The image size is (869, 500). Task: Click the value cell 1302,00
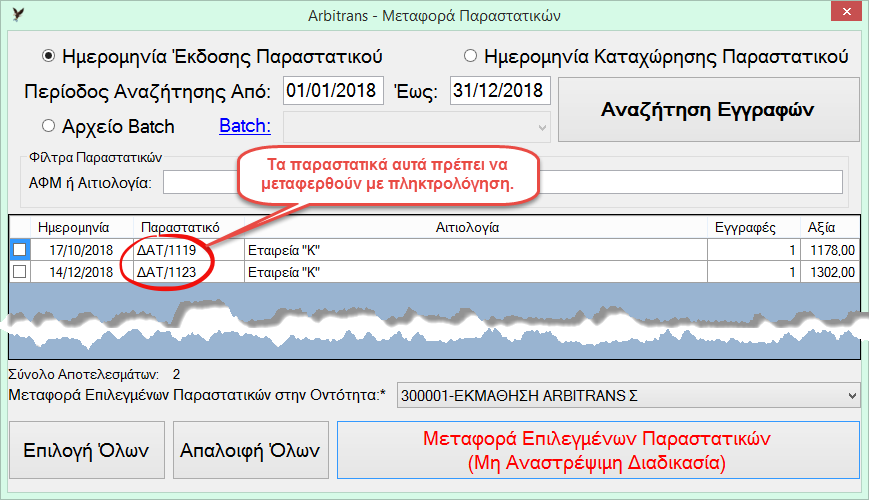coord(830,272)
